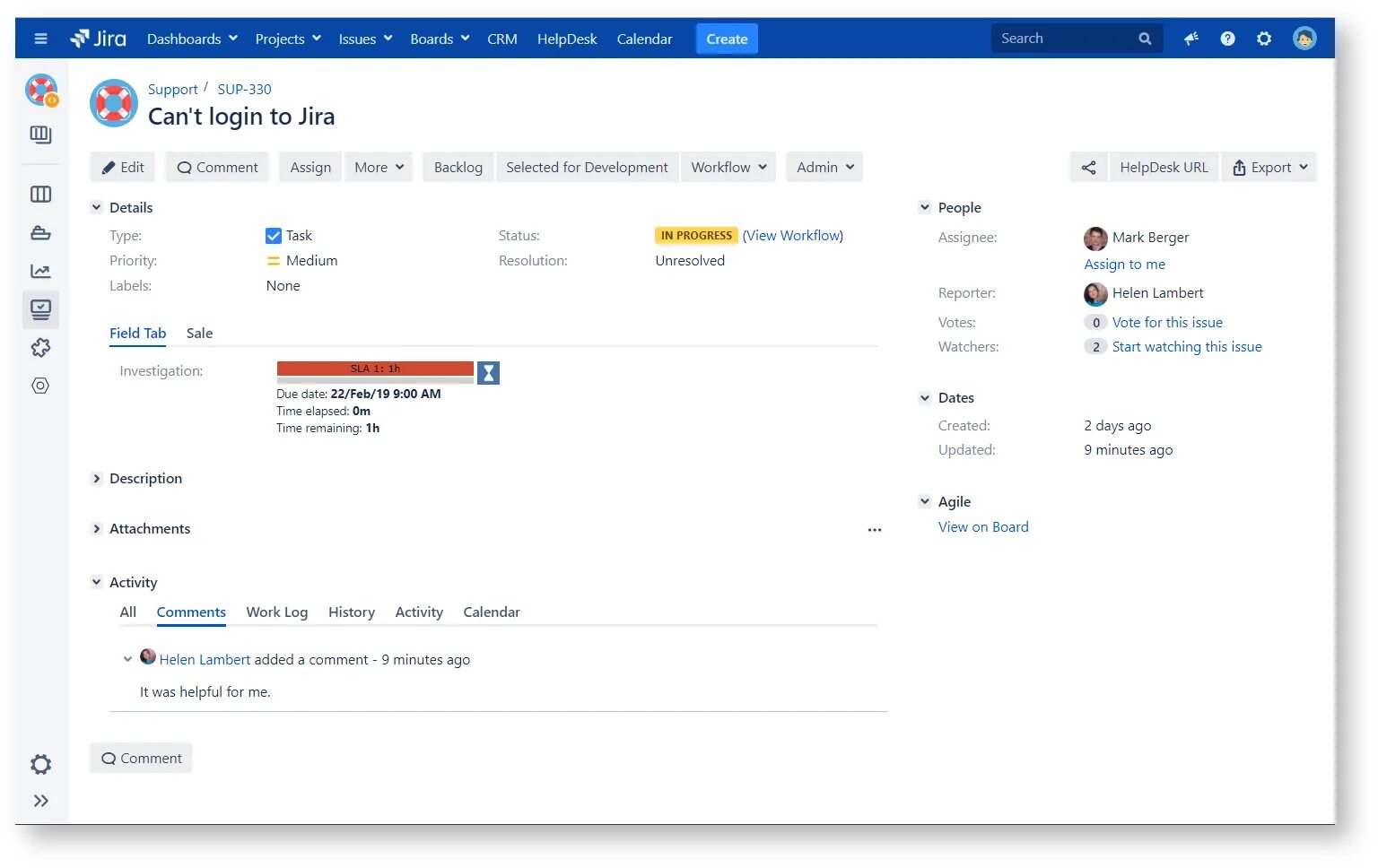Image resolution: width=1378 pixels, height=868 pixels.
Task: Open the hamburger navigation menu
Action: click(x=40, y=39)
